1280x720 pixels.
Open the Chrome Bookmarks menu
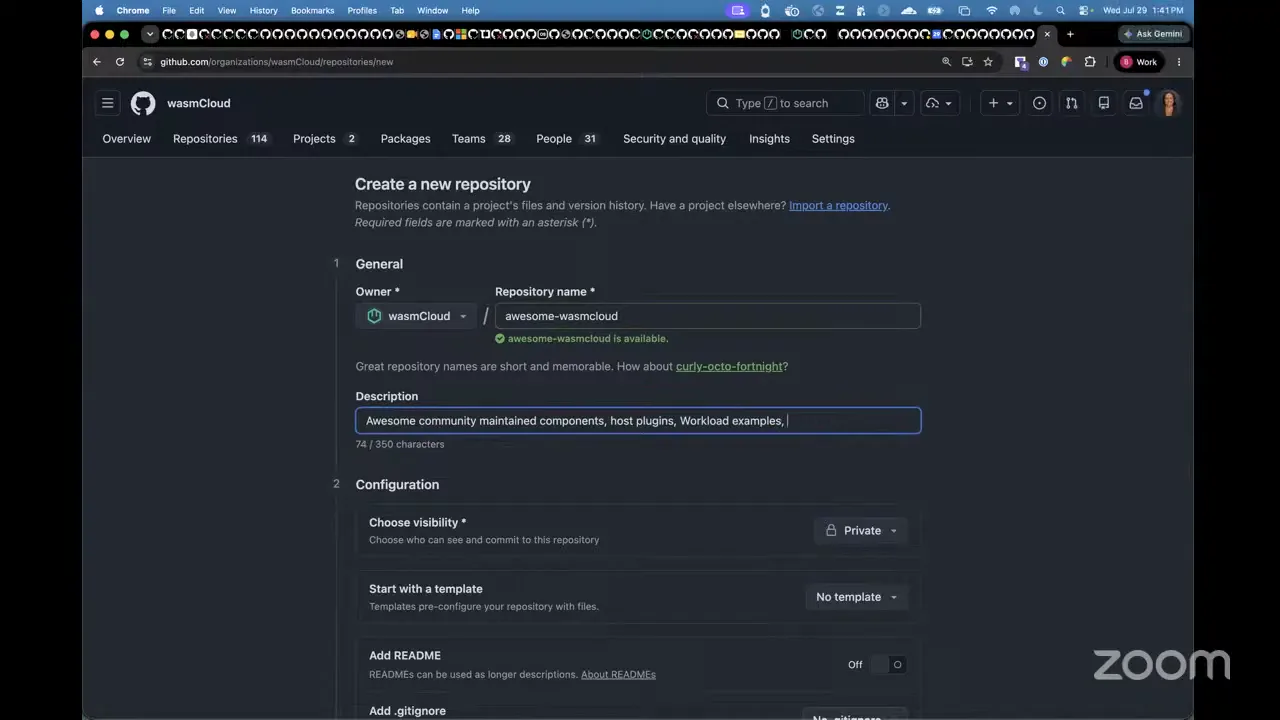point(312,10)
